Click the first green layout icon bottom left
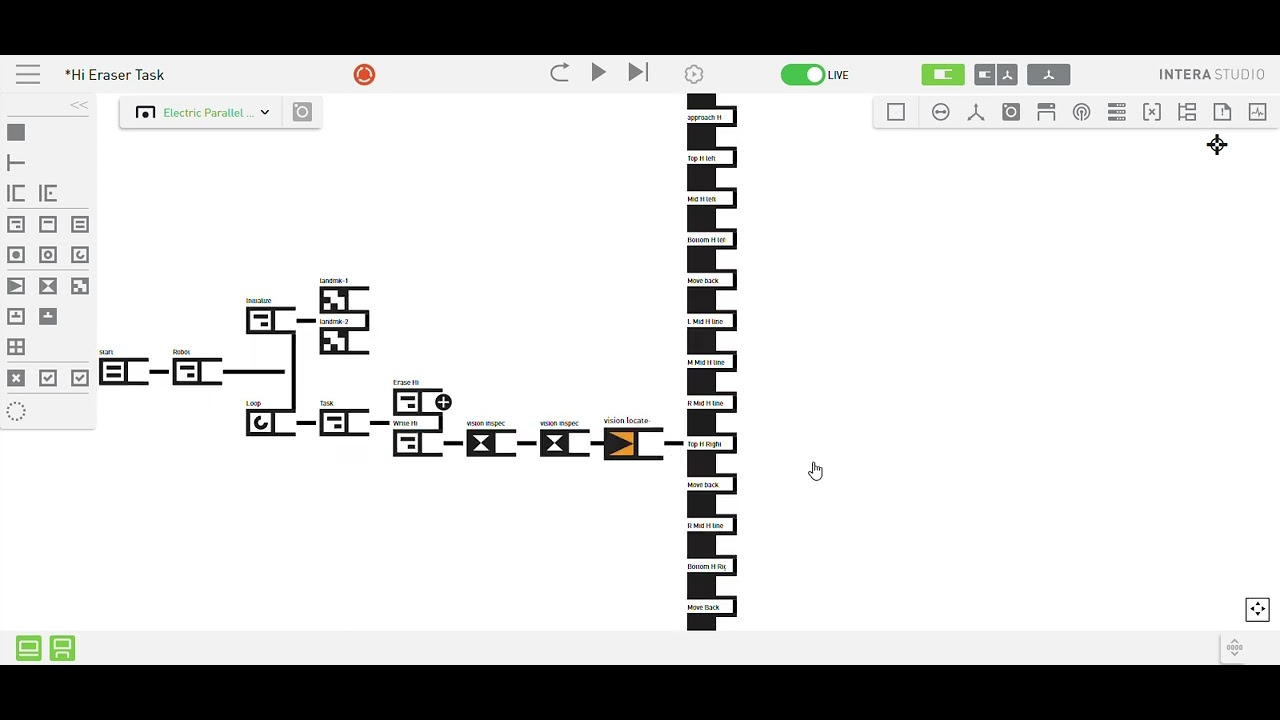This screenshot has width=1280, height=720. (x=28, y=648)
